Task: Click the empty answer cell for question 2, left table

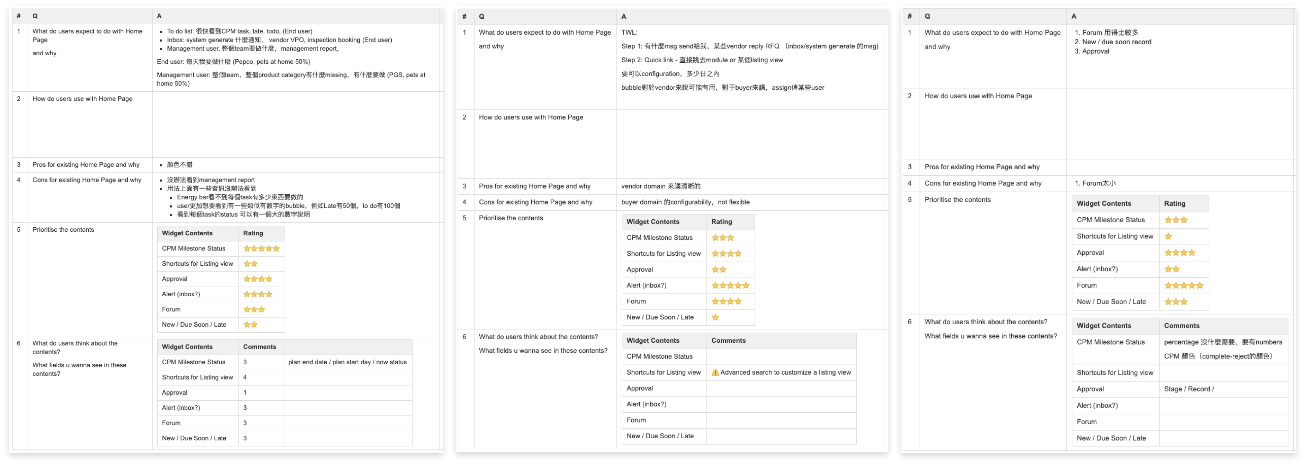Action: 297,123
